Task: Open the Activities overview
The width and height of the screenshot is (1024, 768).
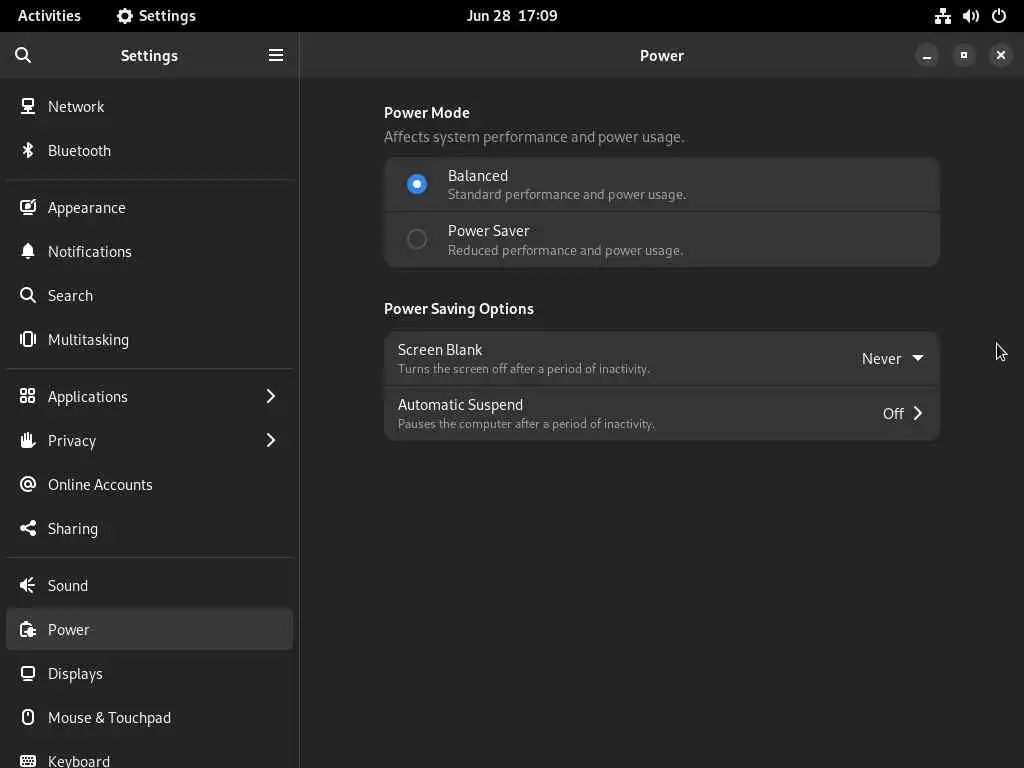Action: tap(49, 16)
